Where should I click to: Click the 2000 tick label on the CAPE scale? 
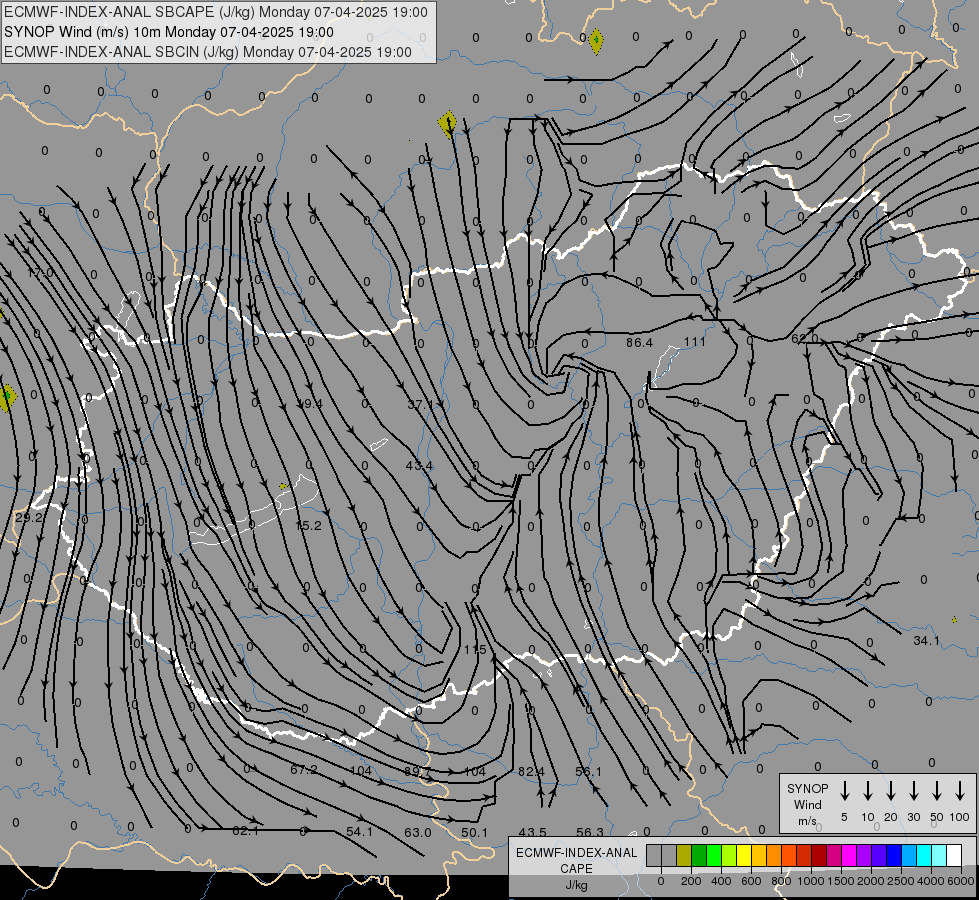(x=870, y=881)
